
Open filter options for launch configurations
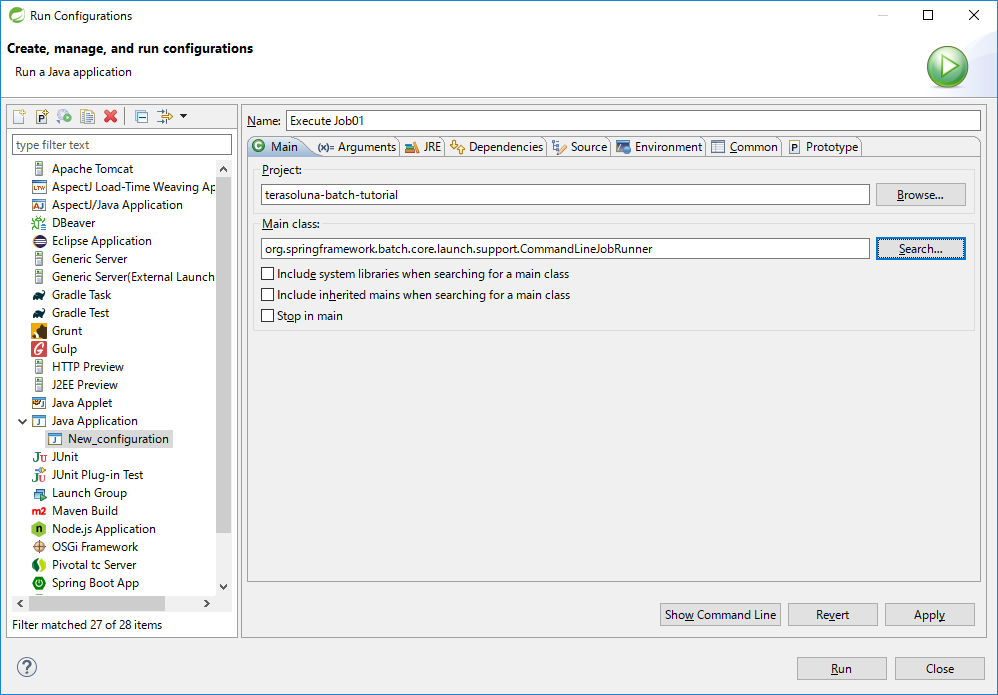(x=163, y=116)
